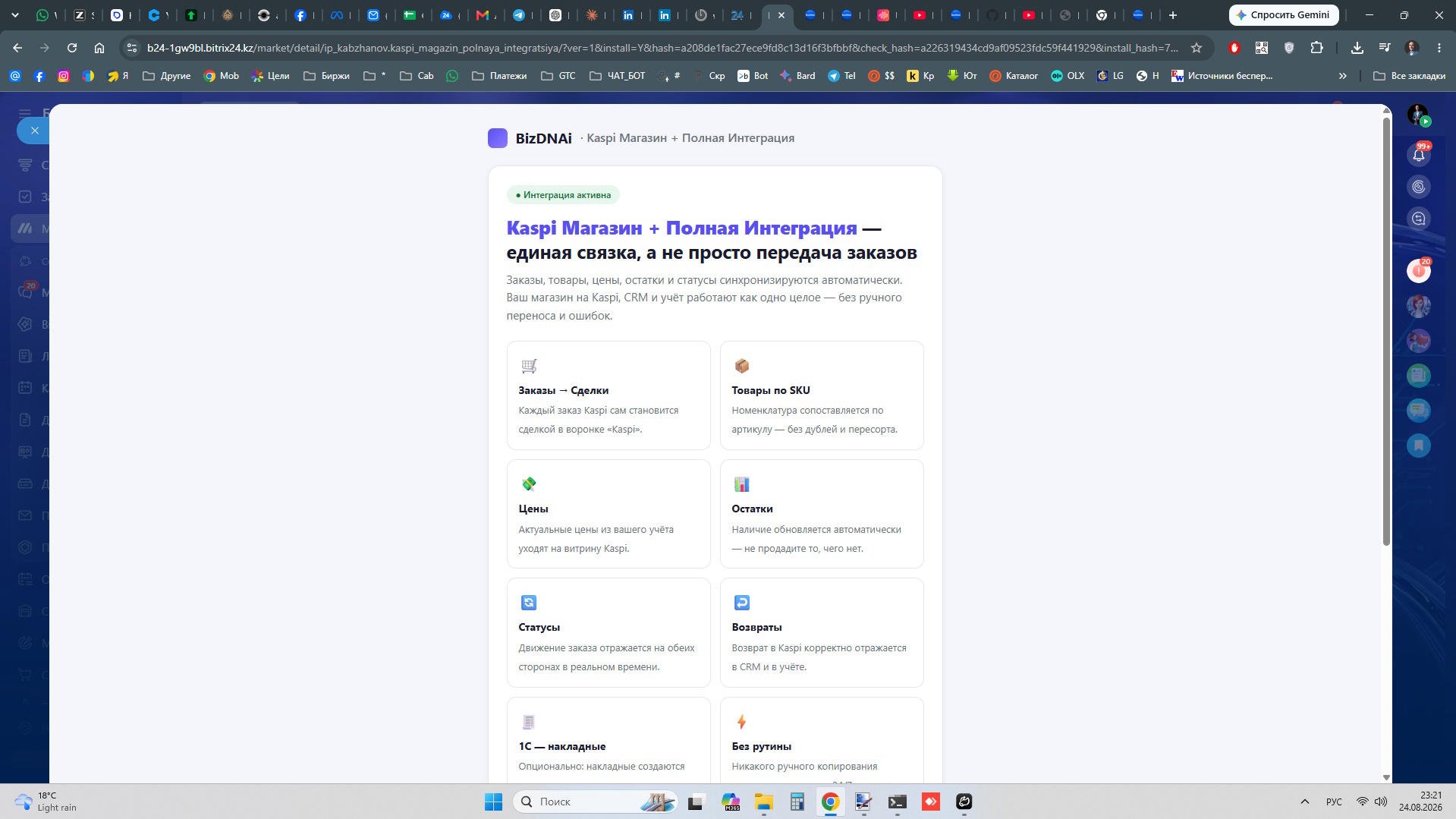Switch to the WhatsApp tab
Screen dimensions: 1456x819
[42, 15]
